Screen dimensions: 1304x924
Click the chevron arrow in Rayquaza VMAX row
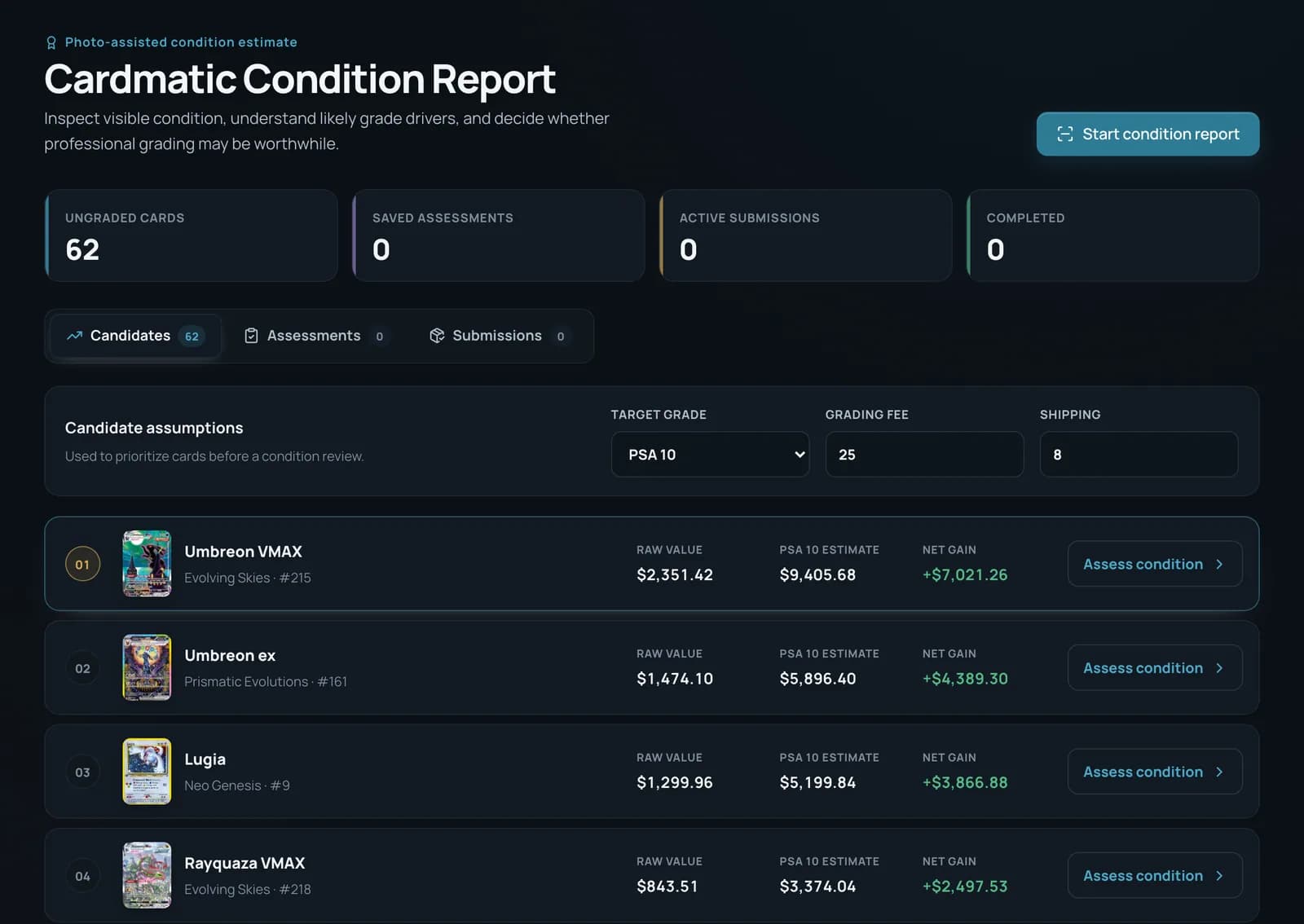(x=1219, y=876)
